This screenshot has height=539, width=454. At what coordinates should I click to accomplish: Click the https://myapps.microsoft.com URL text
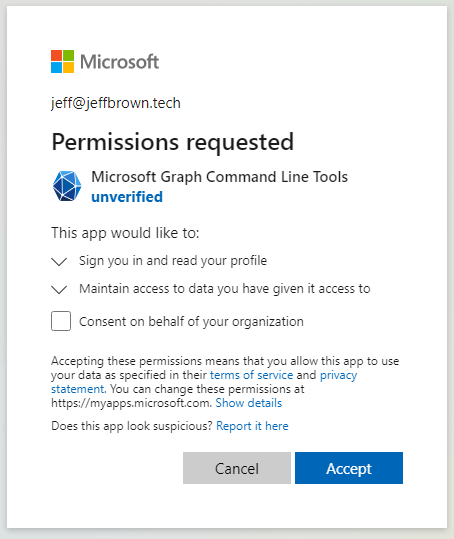(131, 403)
